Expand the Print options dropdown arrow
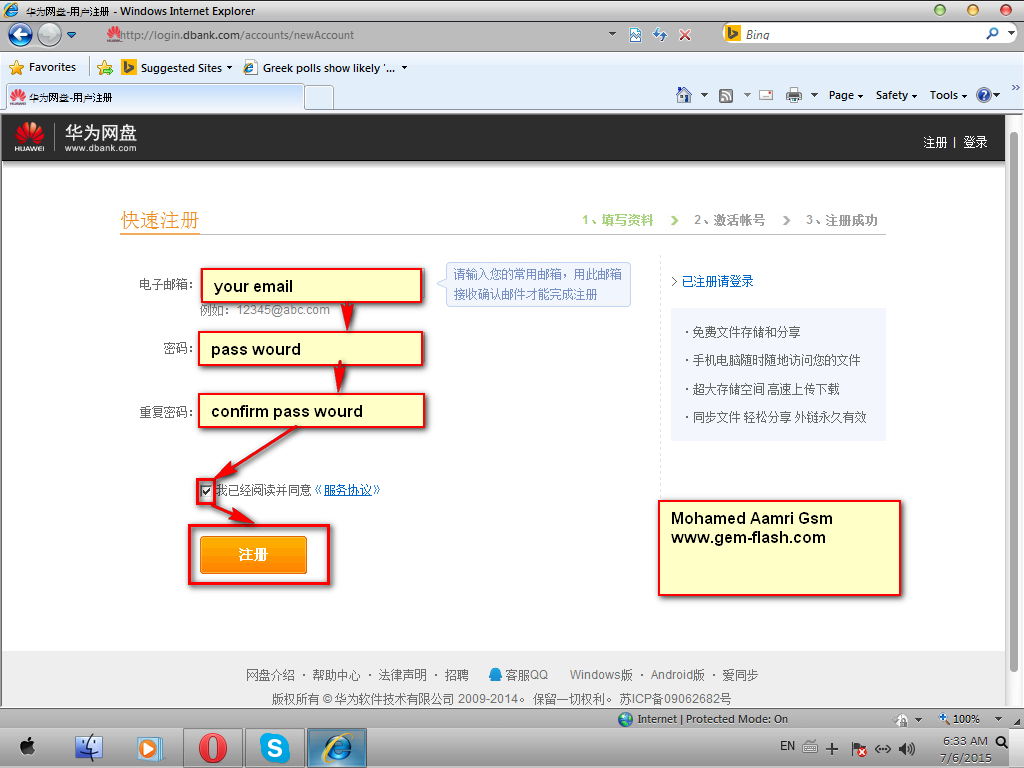1024x768 pixels. click(x=814, y=95)
